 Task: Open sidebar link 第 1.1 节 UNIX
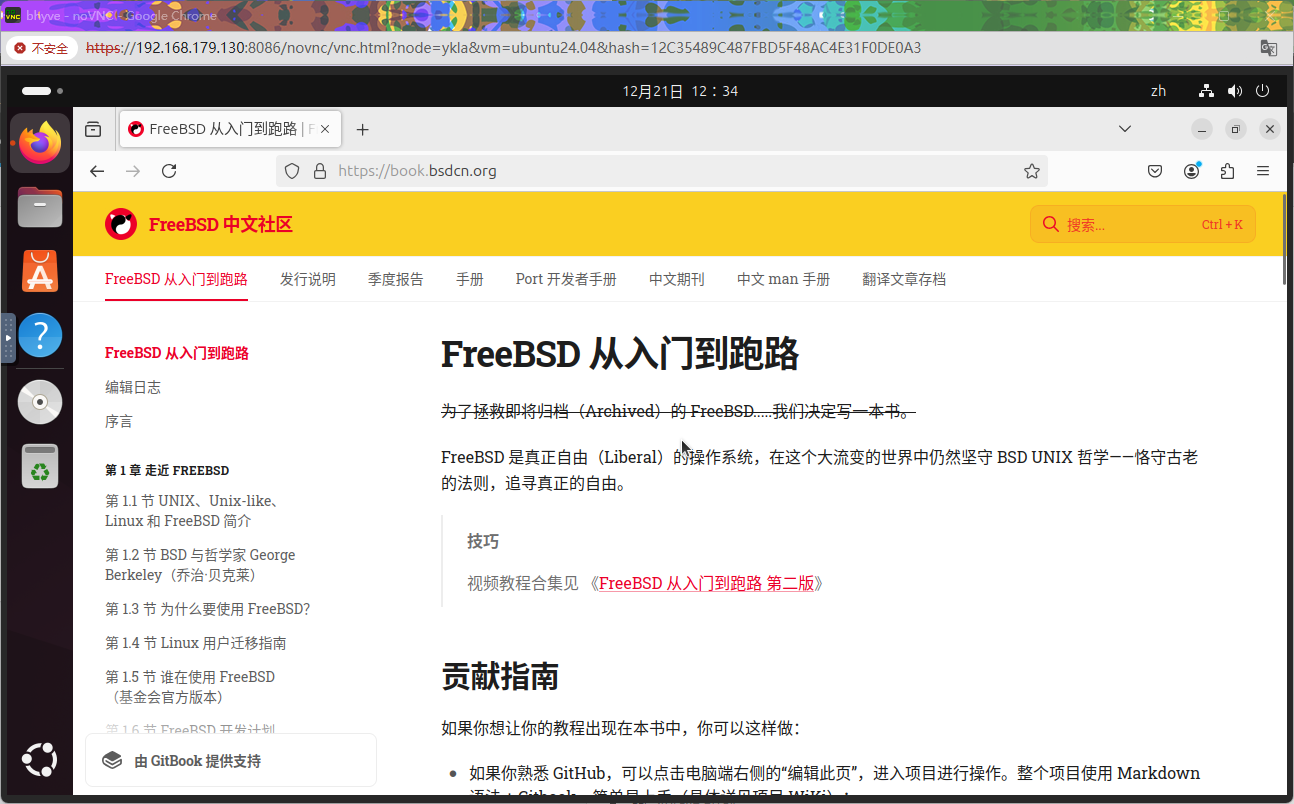pyautogui.click(x=192, y=511)
